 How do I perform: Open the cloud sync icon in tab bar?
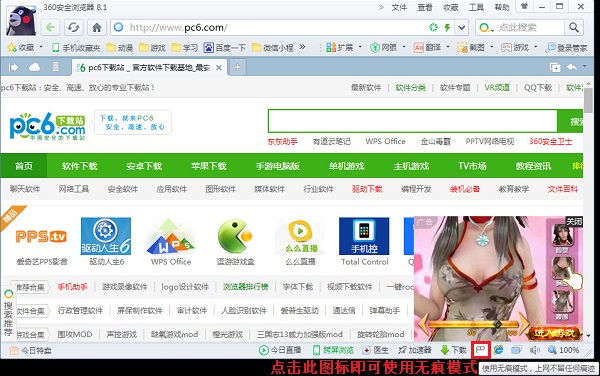coord(34,67)
